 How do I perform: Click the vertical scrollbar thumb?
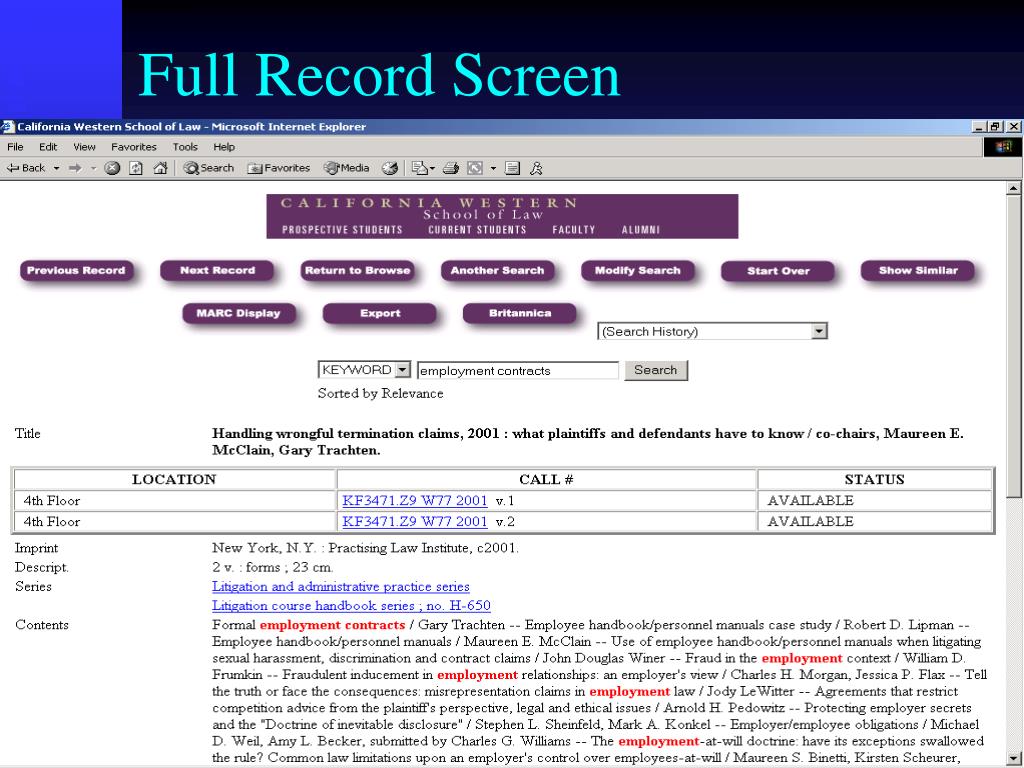point(1013,346)
